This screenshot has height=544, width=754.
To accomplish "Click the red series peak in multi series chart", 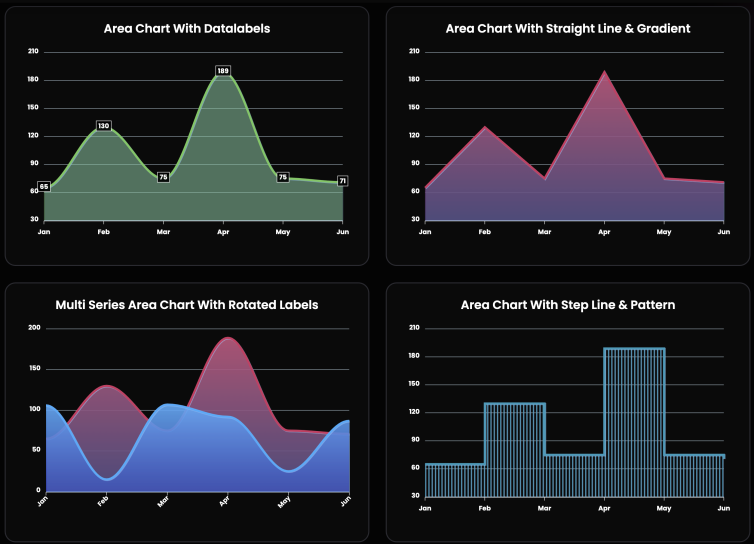I will coord(228,338).
